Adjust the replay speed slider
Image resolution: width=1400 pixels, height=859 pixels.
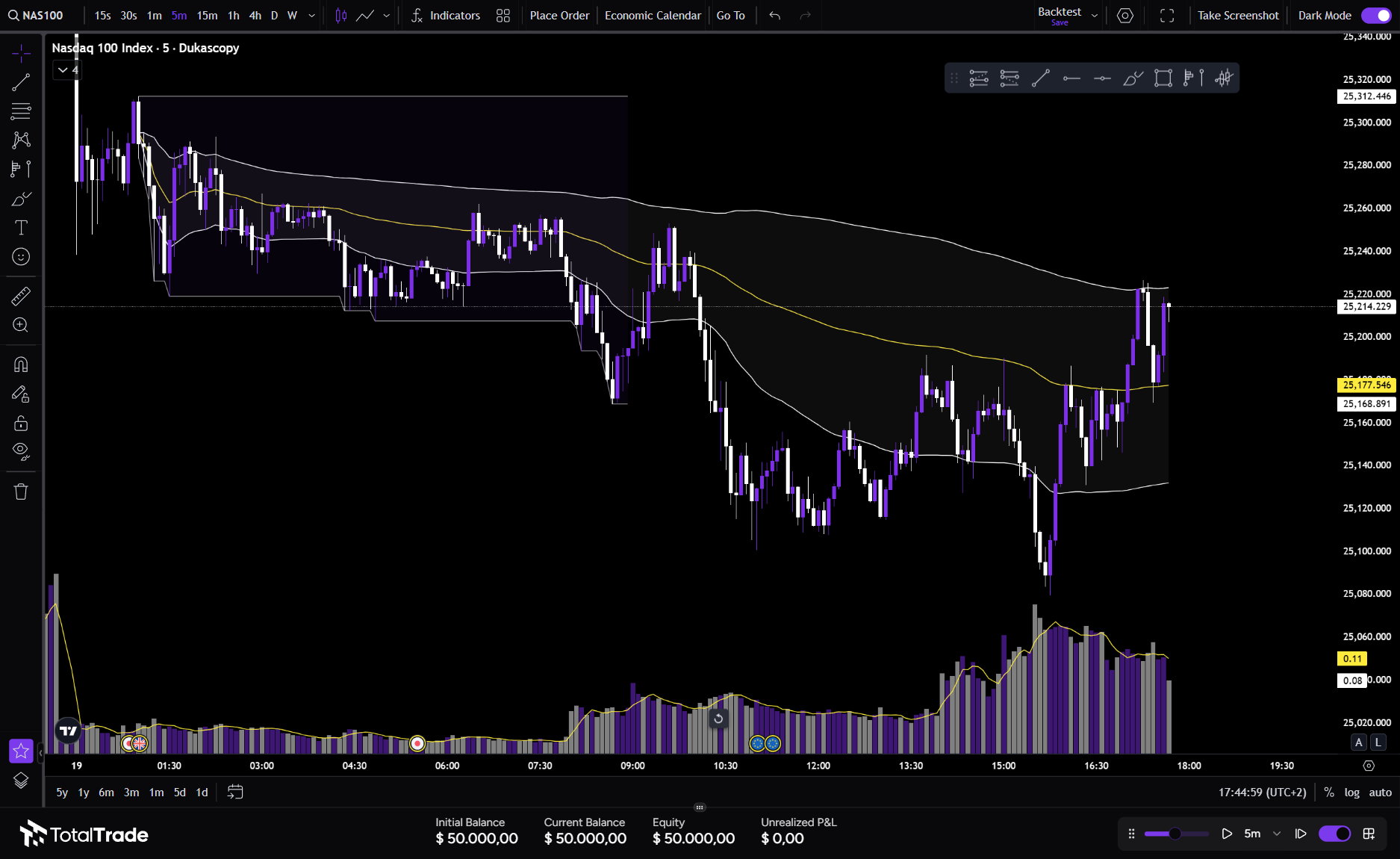pos(1175,834)
